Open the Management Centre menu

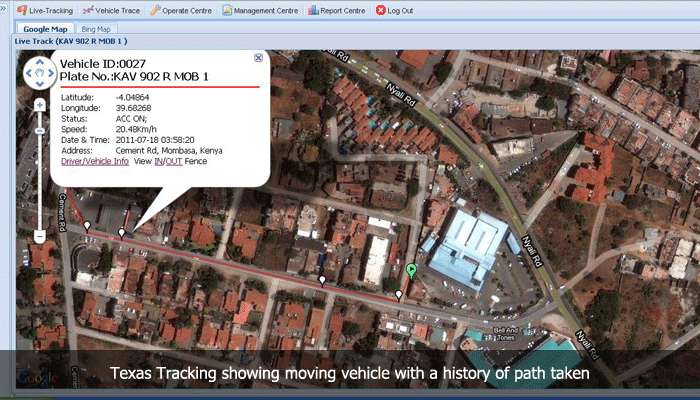pos(260,10)
